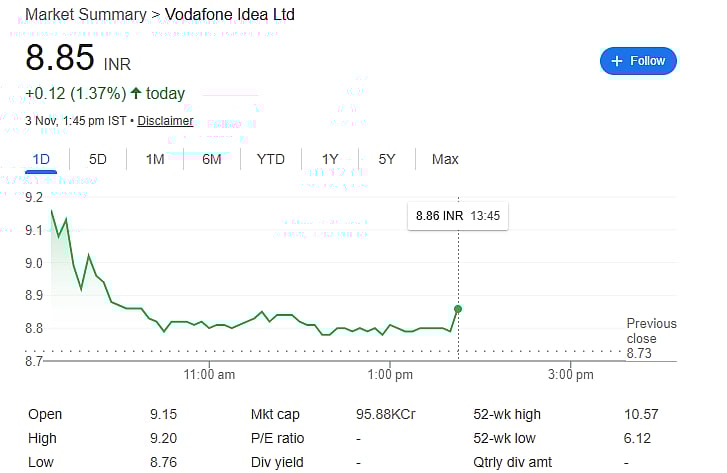Viewport: 727px width, 473px height.
Task: Select the 1D time range tab
Action: [41, 159]
